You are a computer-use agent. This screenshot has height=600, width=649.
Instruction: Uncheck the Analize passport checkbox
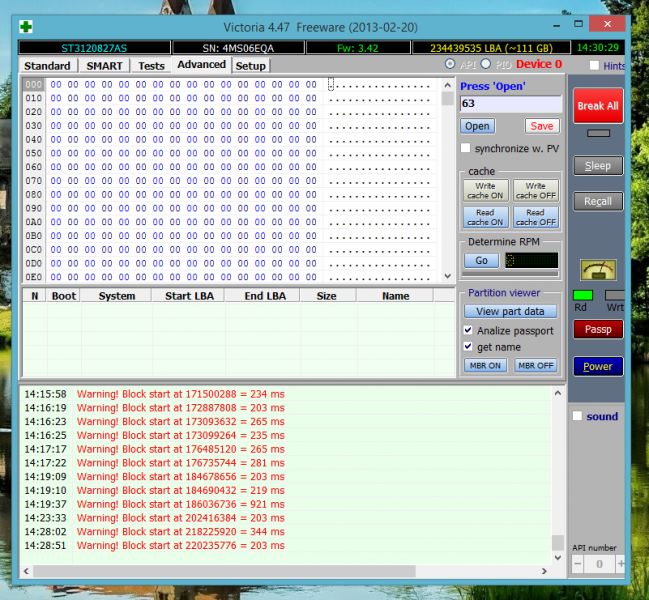pos(468,330)
